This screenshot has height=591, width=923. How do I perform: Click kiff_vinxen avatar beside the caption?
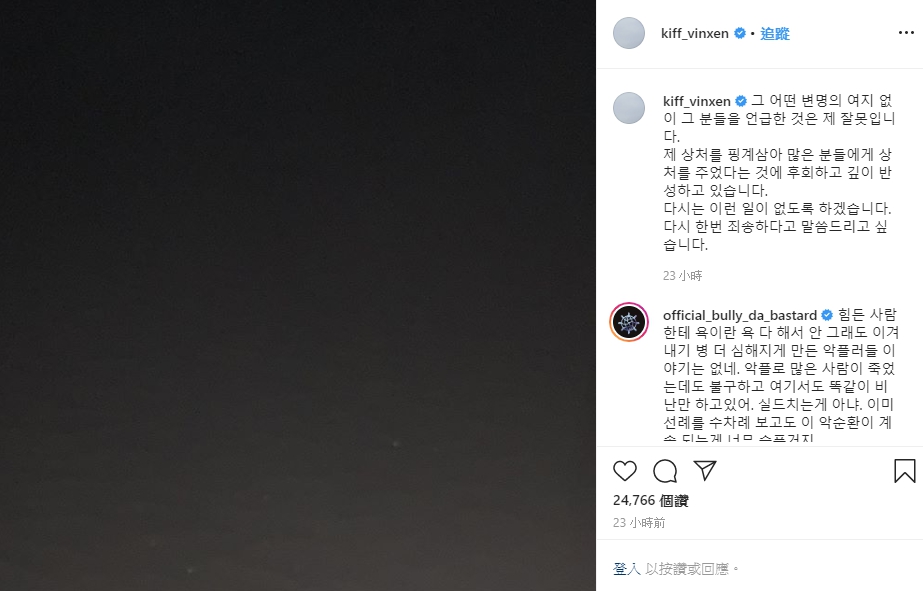point(629,108)
